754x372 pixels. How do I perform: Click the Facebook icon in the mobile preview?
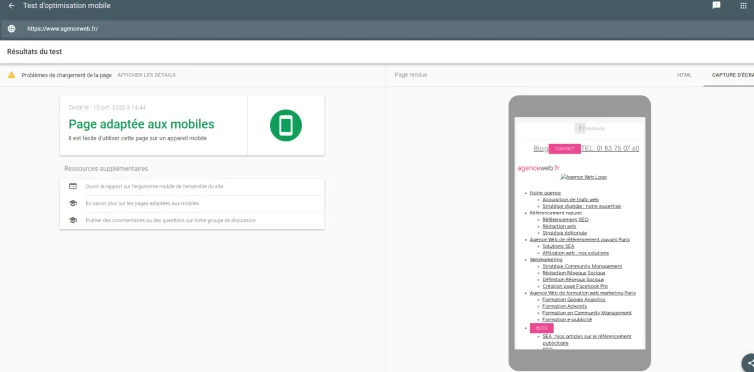(x=580, y=128)
